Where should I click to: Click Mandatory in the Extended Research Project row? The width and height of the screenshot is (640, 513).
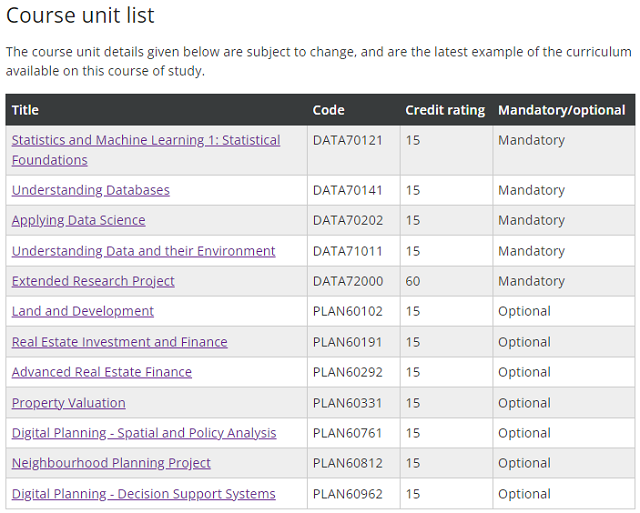[531, 281]
